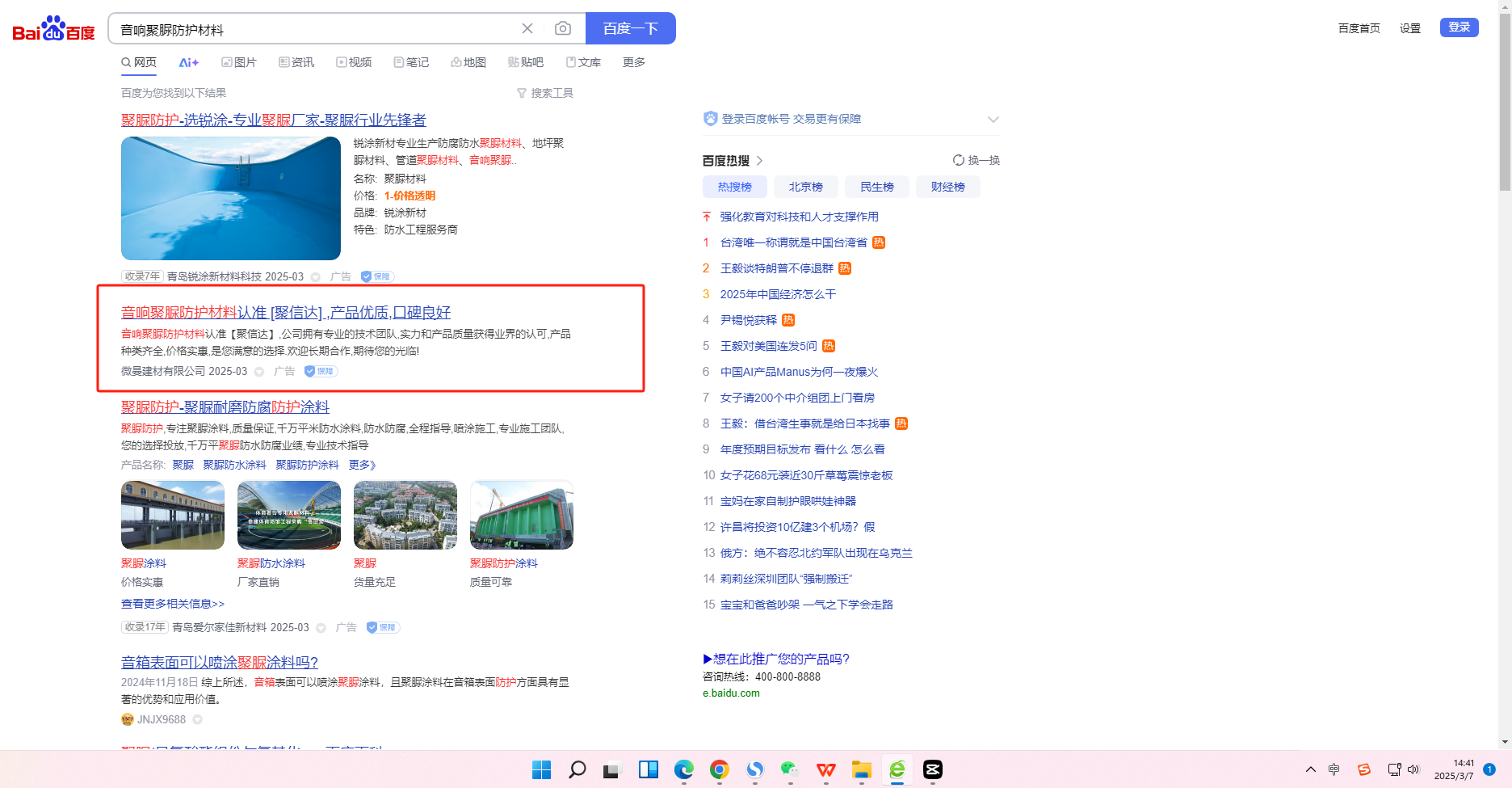Screen dimensions: 1512x788
Task: Open WPS Office from the taskbar
Action: [x=825, y=769]
